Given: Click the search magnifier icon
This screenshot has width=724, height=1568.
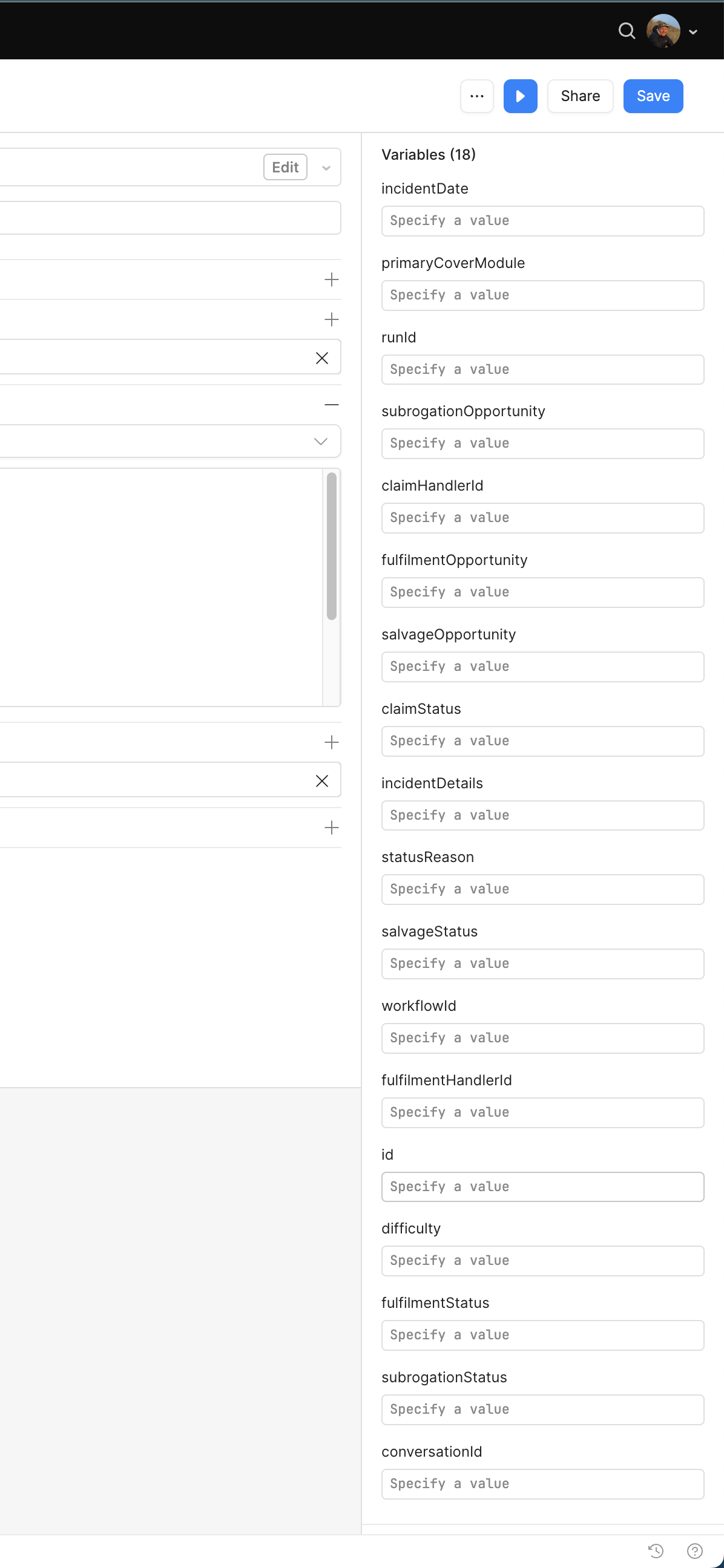Looking at the screenshot, I should [x=626, y=30].
